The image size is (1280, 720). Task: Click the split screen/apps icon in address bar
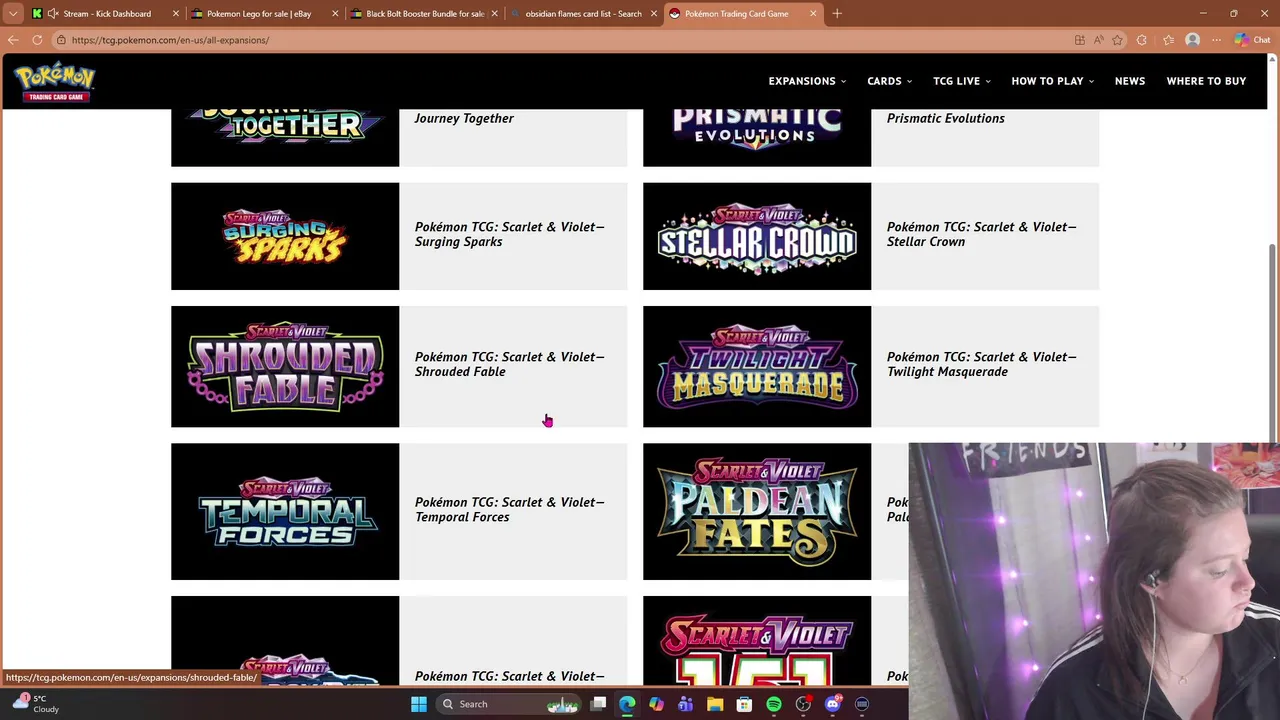pos(1080,40)
